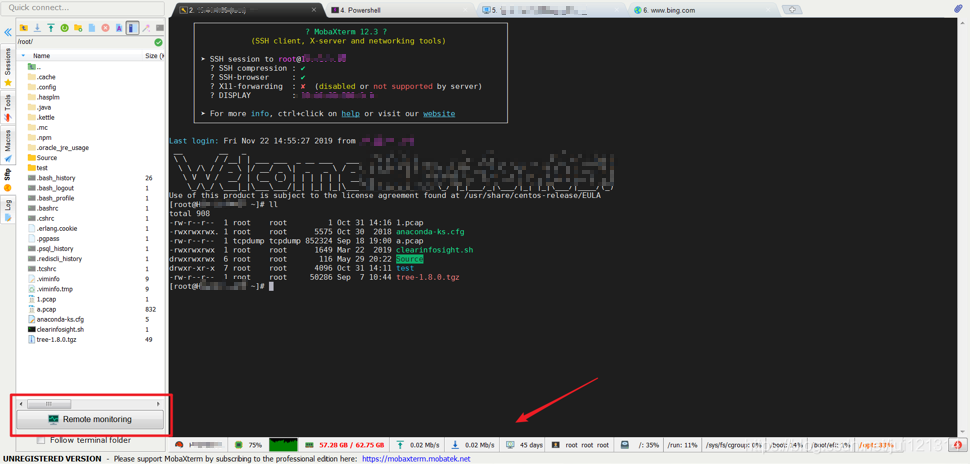Open the website link in the terminal

(x=439, y=114)
